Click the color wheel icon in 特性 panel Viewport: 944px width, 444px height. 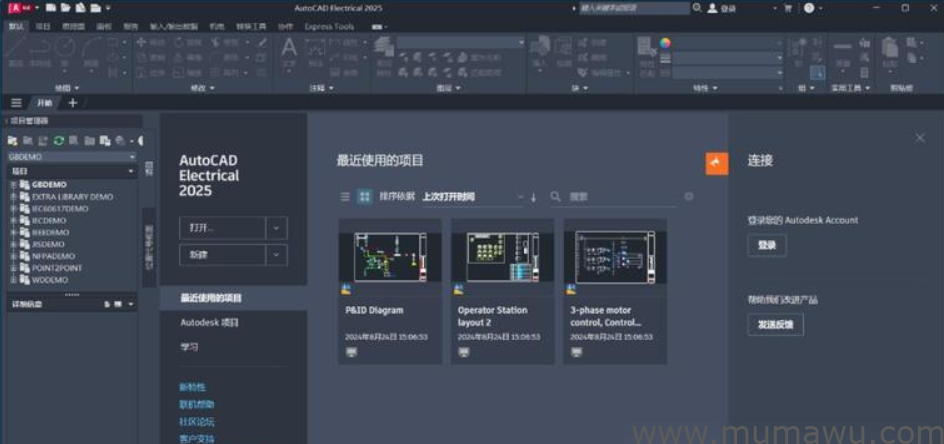point(665,43)
